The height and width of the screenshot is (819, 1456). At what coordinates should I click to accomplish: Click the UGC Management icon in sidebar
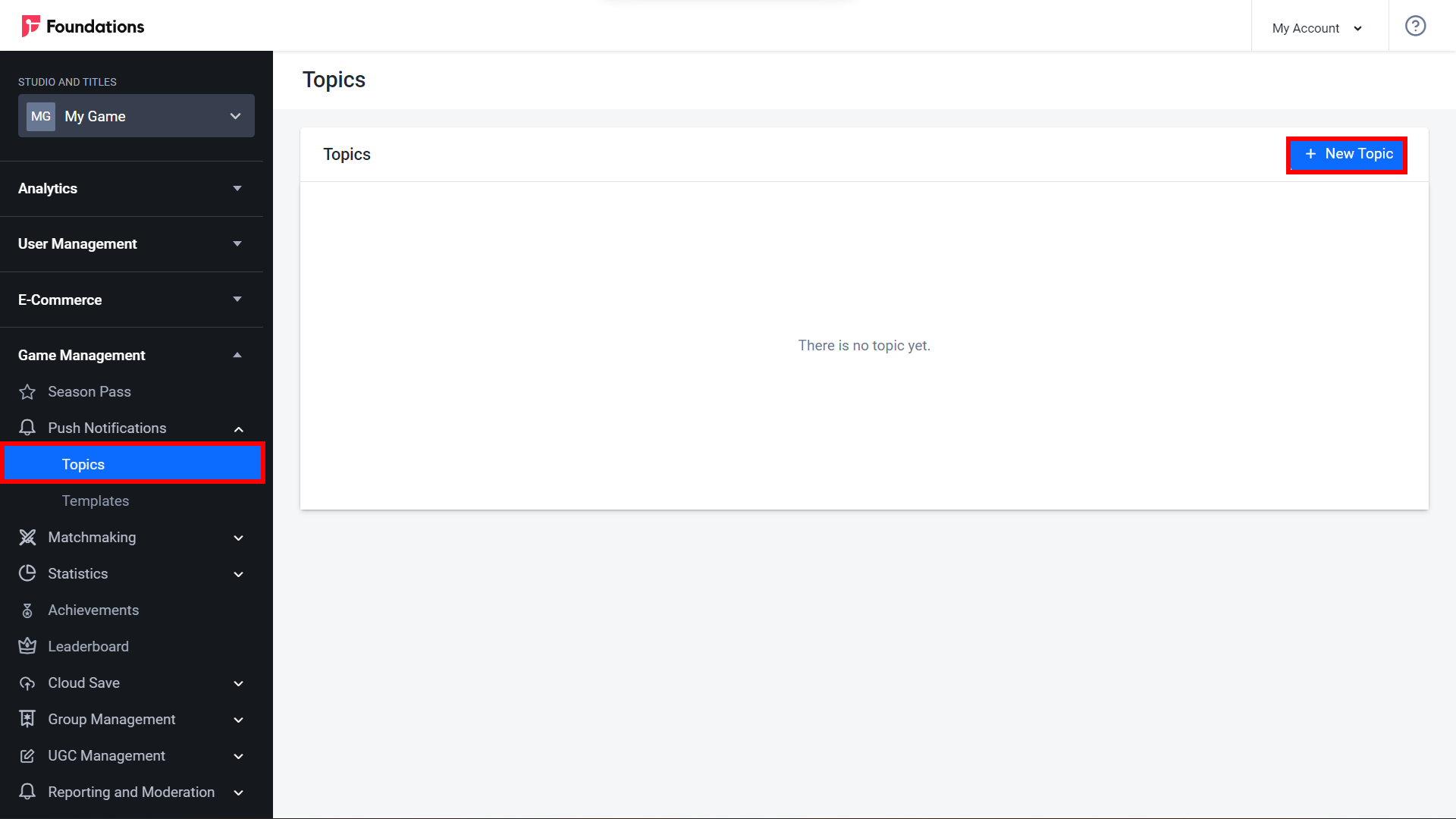point(27,754)
